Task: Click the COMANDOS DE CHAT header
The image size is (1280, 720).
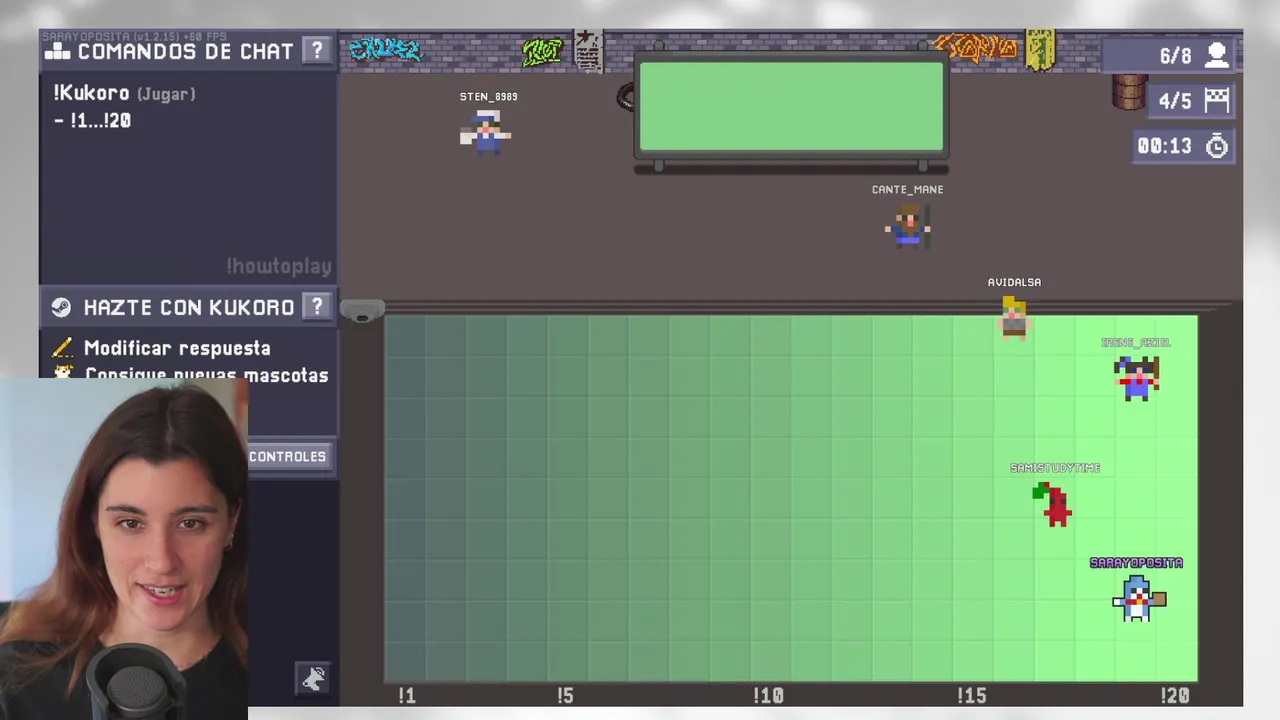Action: (186, 51)
